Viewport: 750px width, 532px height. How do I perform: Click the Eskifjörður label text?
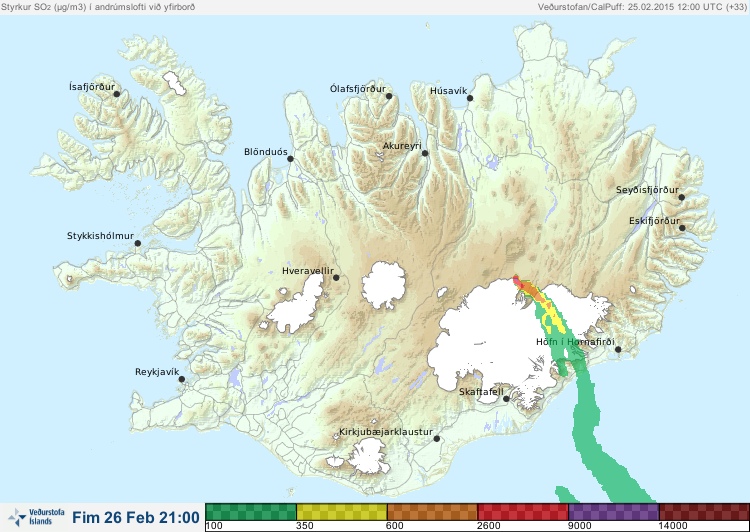coord(654,221)
